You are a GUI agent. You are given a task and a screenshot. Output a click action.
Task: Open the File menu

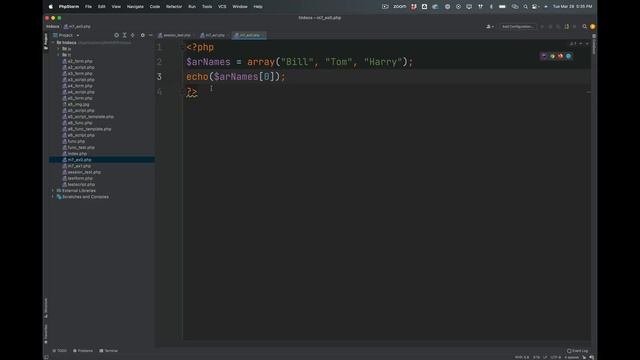pyautogui.click(x=88, y=7)
